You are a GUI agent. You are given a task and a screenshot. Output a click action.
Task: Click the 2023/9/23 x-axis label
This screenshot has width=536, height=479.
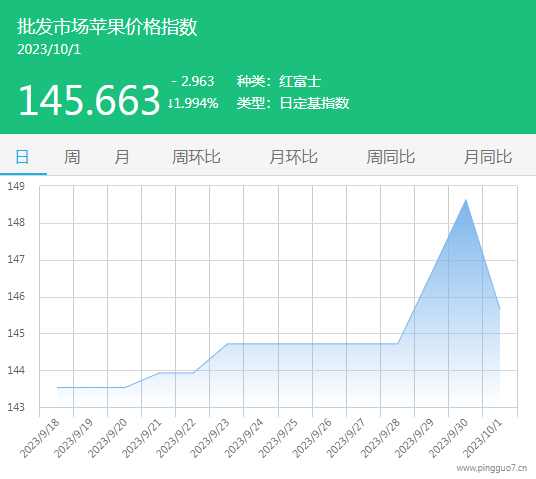pyautogui.click(x=210, y=438)
